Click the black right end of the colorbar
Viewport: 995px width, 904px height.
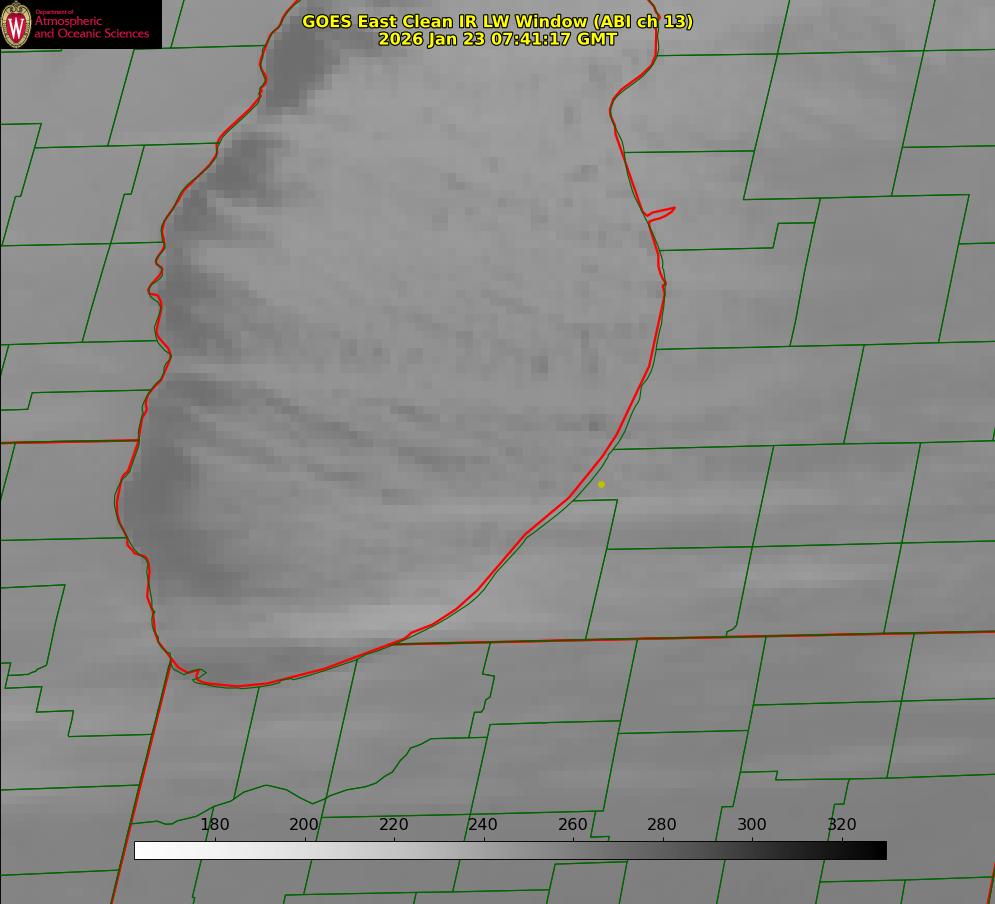click(x=878, y=850)
